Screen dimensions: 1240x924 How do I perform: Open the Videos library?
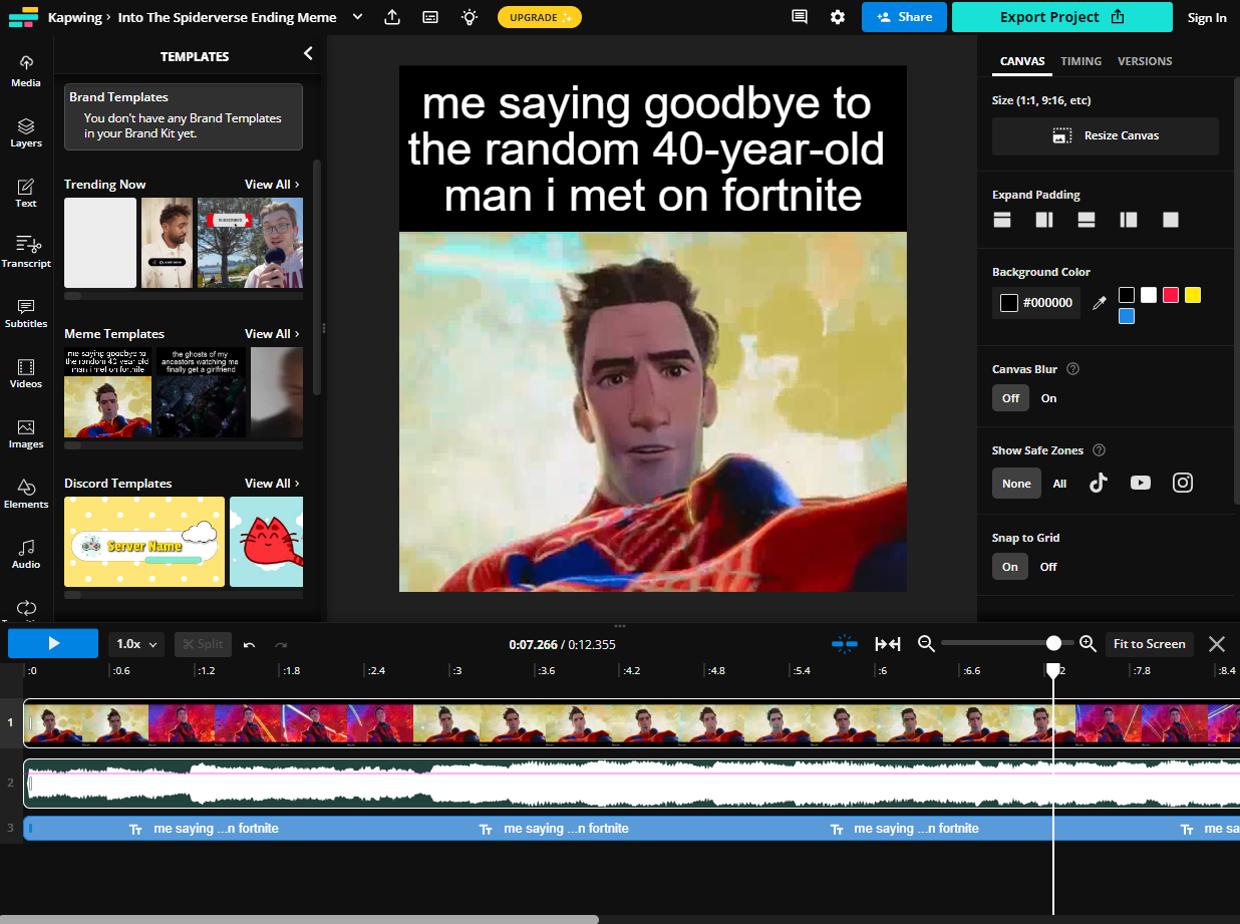tap(26, 373)
